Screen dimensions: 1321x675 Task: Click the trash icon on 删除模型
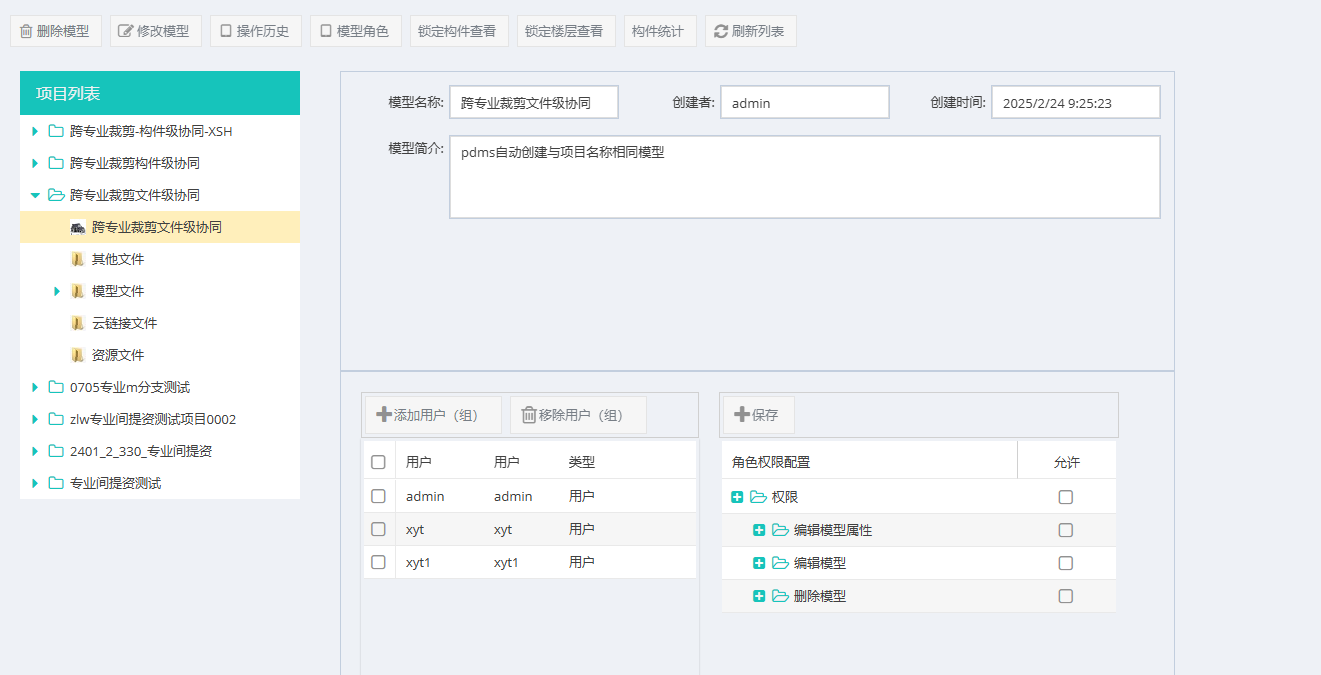coord(26,31)
